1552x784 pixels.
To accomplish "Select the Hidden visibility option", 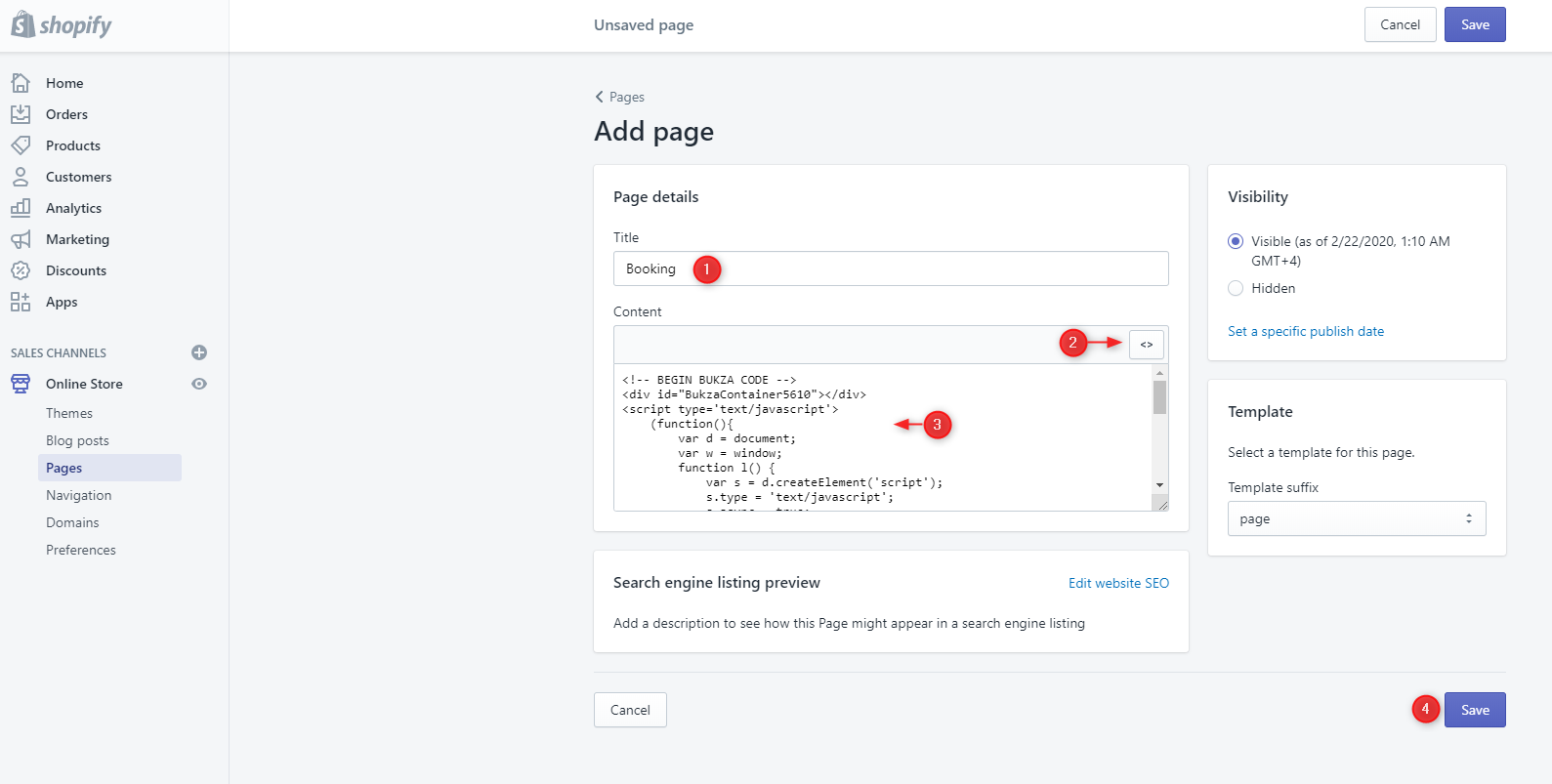I will pos(1236,288).
